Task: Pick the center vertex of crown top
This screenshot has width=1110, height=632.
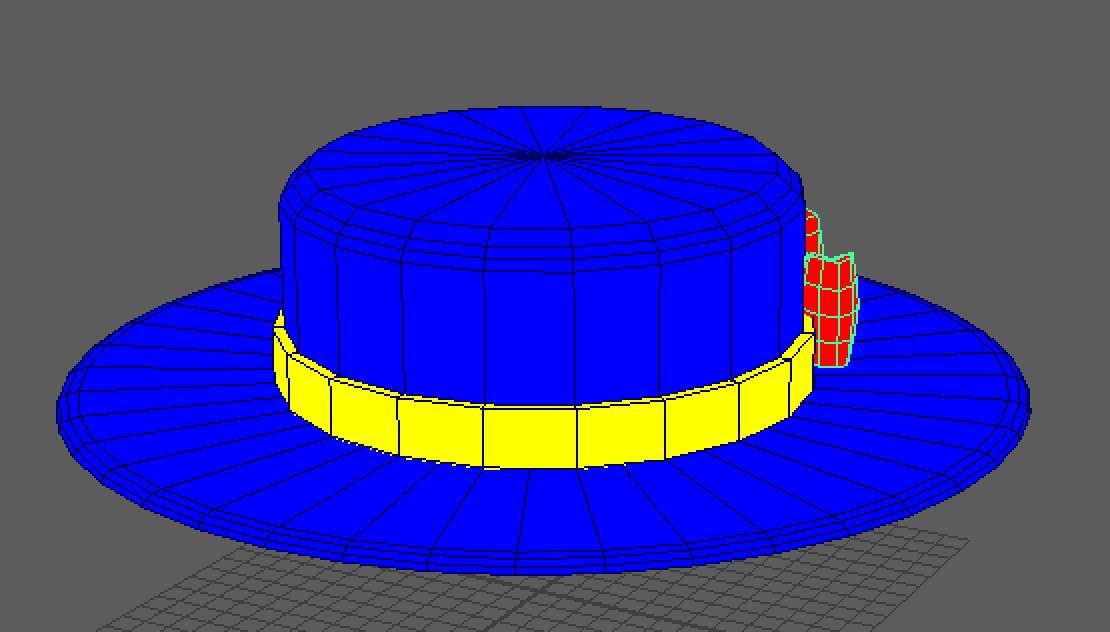Action: point(544,154)
